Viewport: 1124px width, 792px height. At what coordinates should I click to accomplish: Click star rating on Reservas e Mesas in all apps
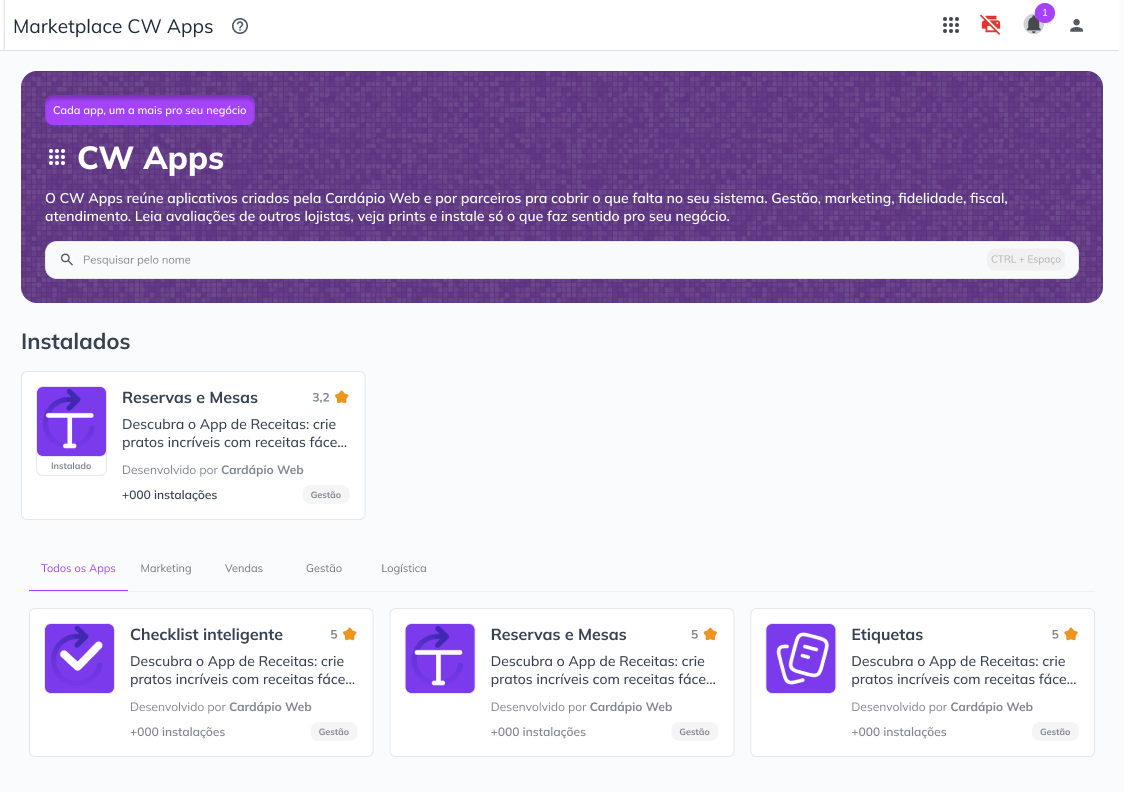710,634
